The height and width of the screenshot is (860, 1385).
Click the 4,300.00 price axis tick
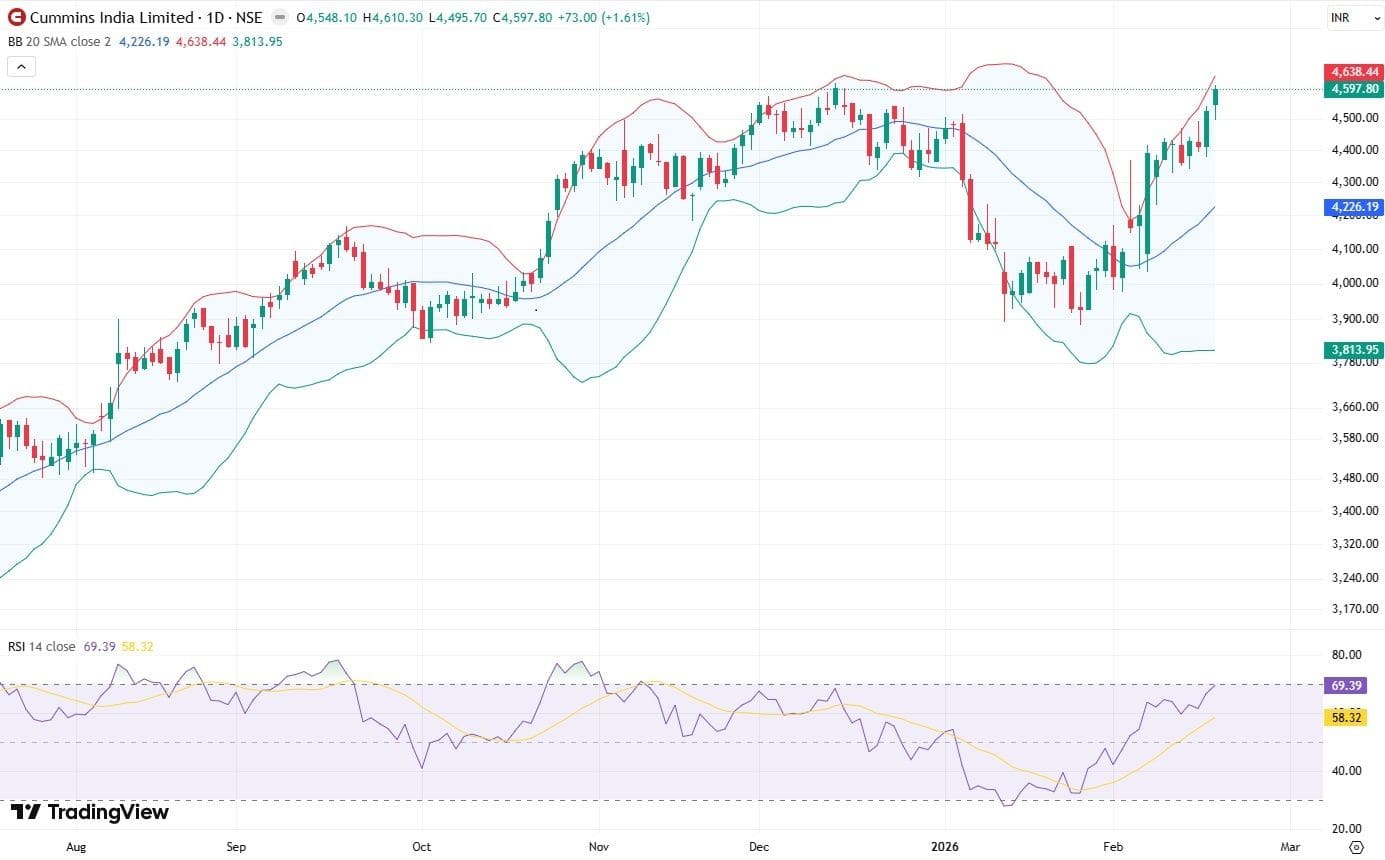[1355, 182]
